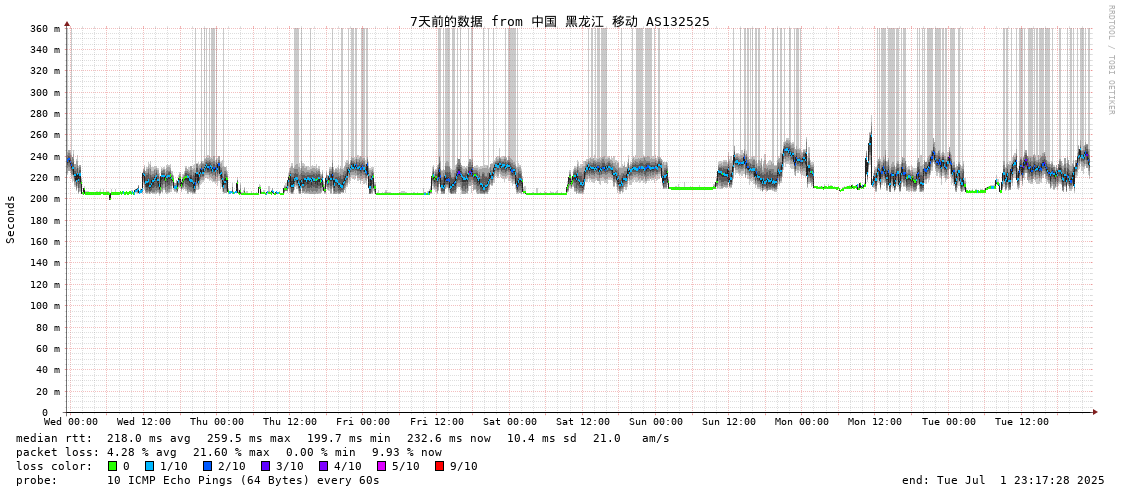The width and height of the screenshot is (1121, 494).
Task: Click the magenta 5/10 loss swatch
Action: [382, 466]
